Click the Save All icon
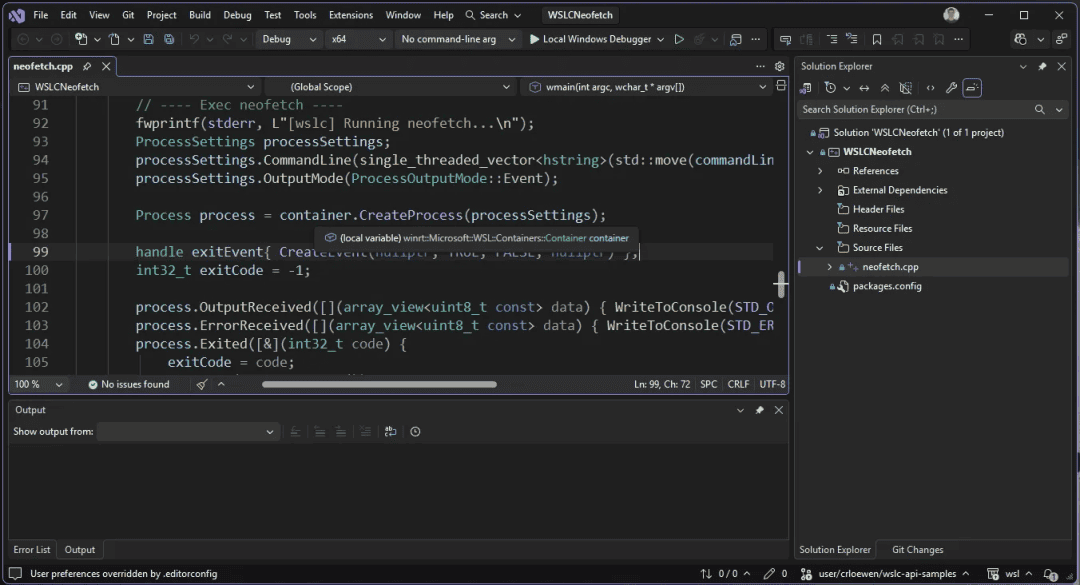 (169, 39)
